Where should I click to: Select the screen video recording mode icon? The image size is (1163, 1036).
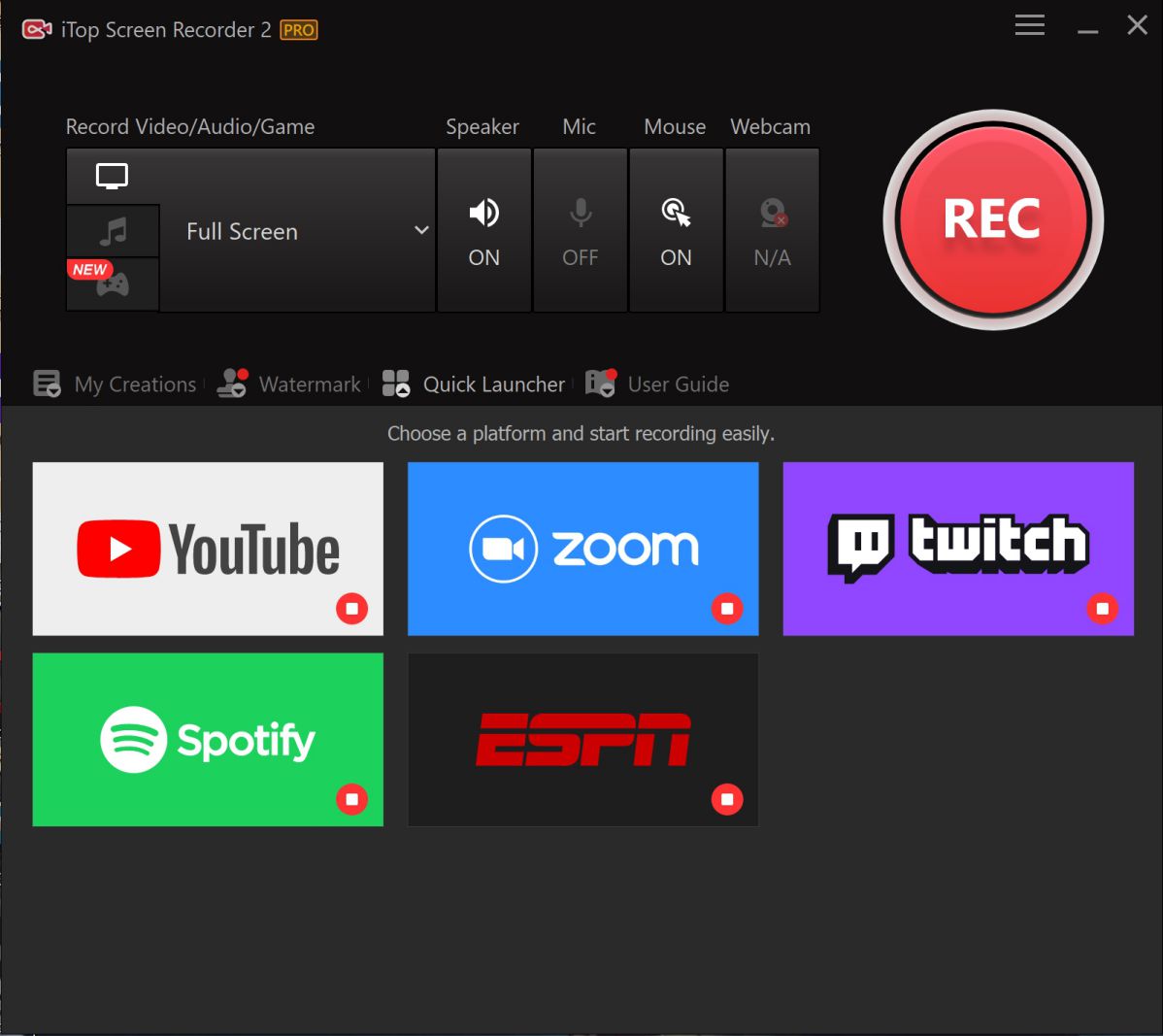(x=112, y=177)
